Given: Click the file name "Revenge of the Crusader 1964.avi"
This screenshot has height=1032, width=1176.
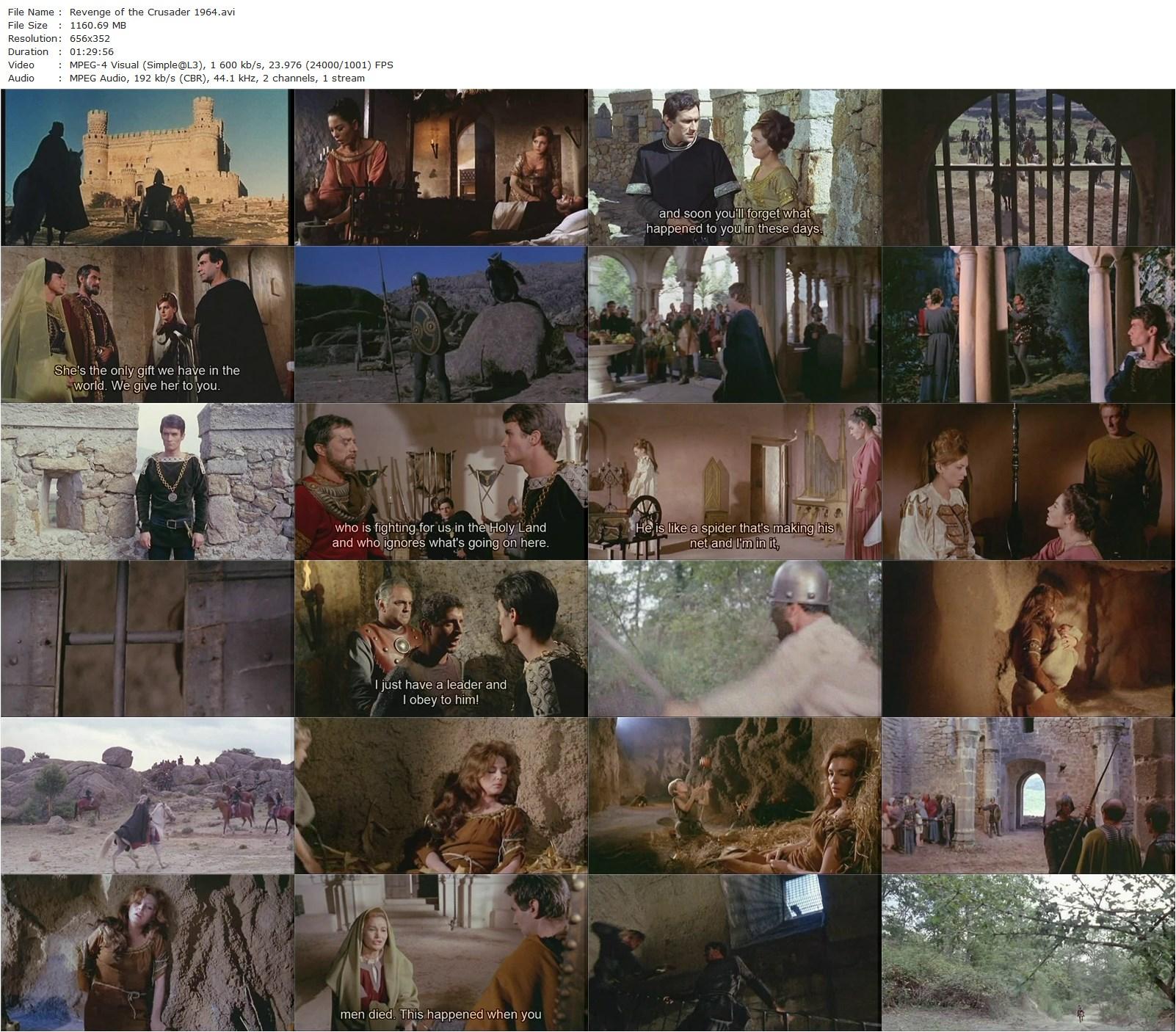Looking at the screenshot, I should [152, 12].
